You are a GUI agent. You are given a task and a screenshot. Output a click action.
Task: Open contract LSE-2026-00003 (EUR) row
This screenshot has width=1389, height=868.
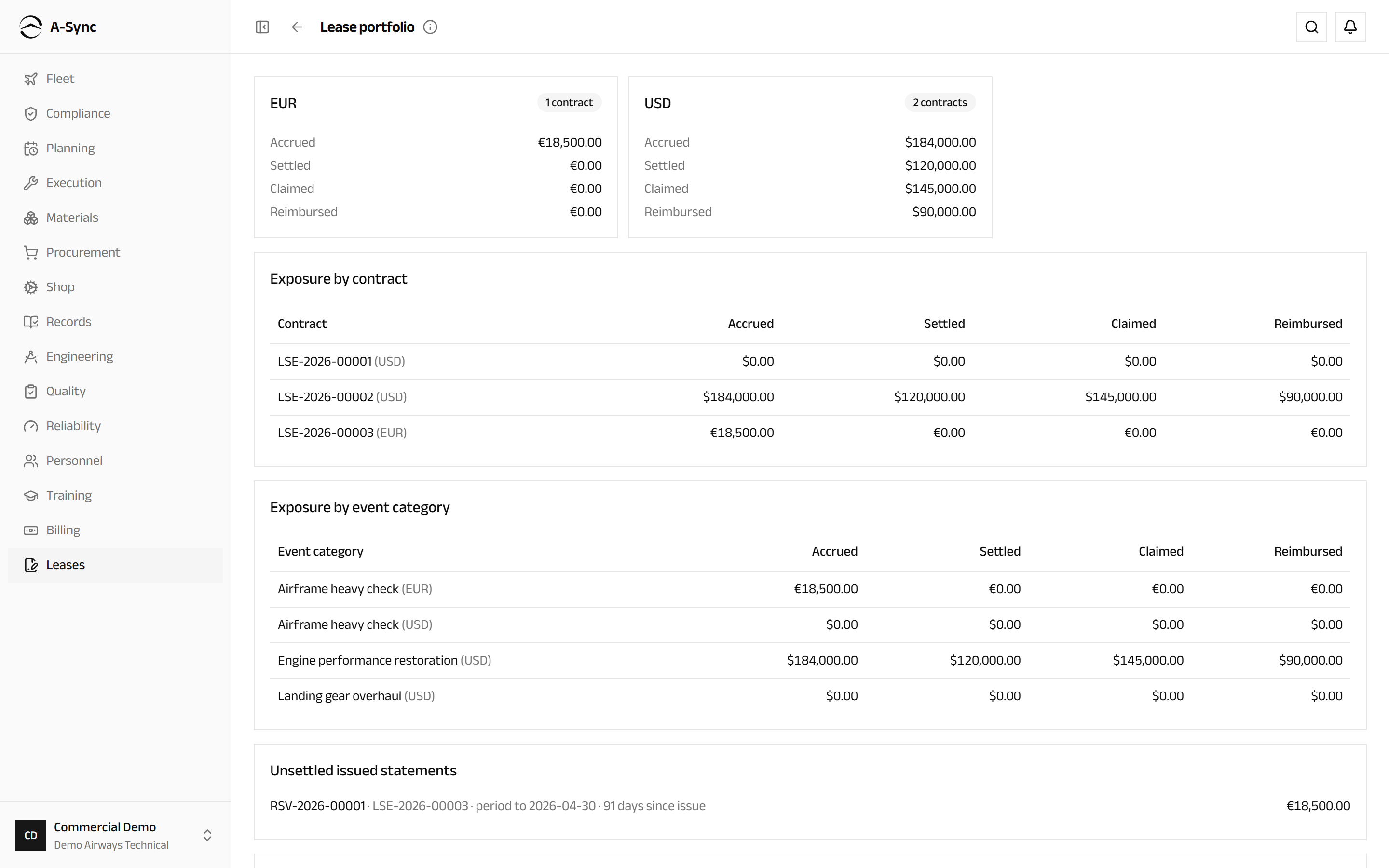pyautogui.click(x=810, y=433)
